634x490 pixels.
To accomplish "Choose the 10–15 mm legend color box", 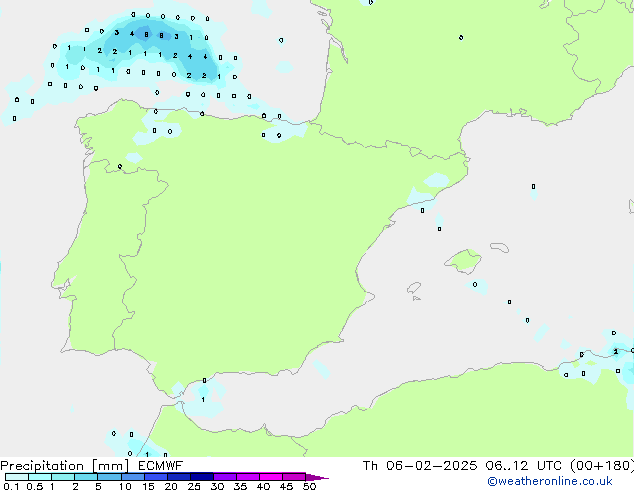I will [132, 477].
